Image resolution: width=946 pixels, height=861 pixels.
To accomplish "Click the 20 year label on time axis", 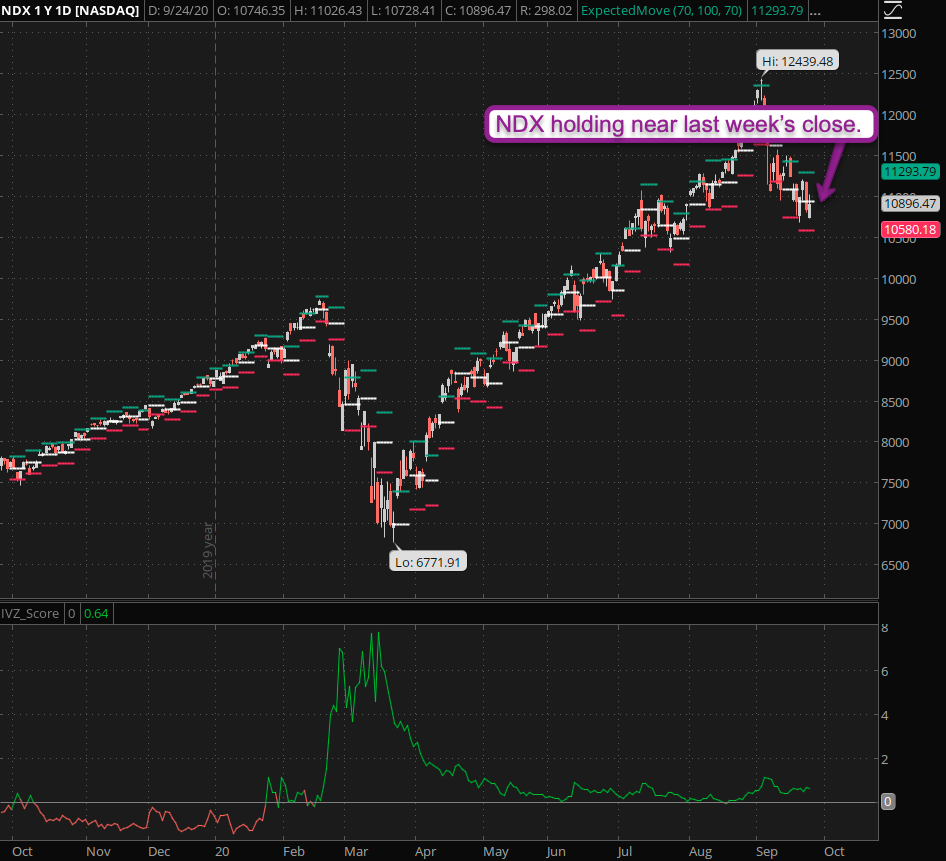I will tap(222, 851).
